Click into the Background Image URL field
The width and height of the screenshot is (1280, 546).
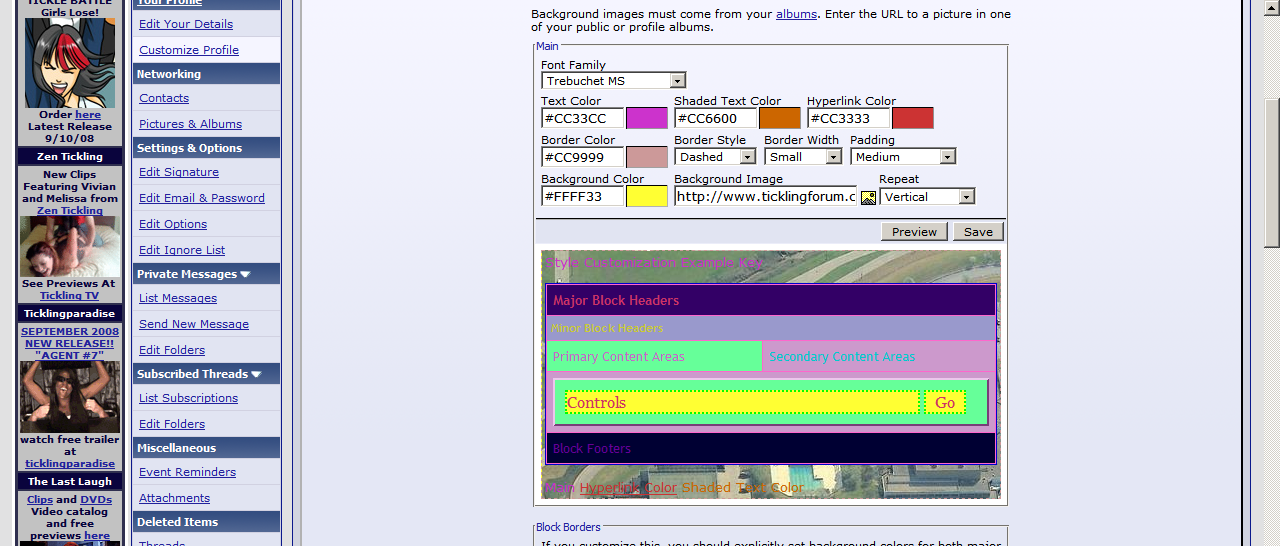click(x=764, y=197)
